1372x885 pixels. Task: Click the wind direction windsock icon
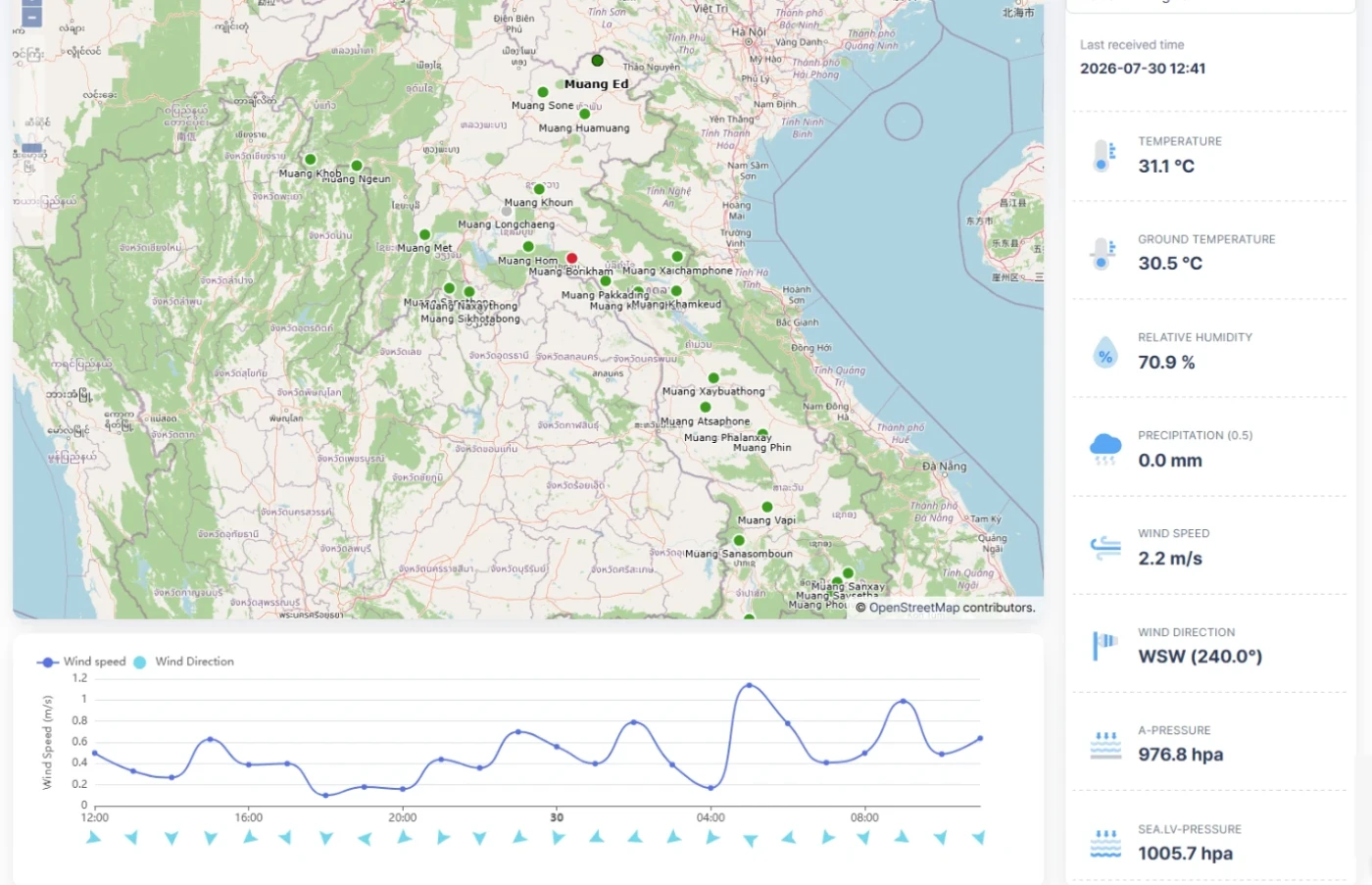1104,646
